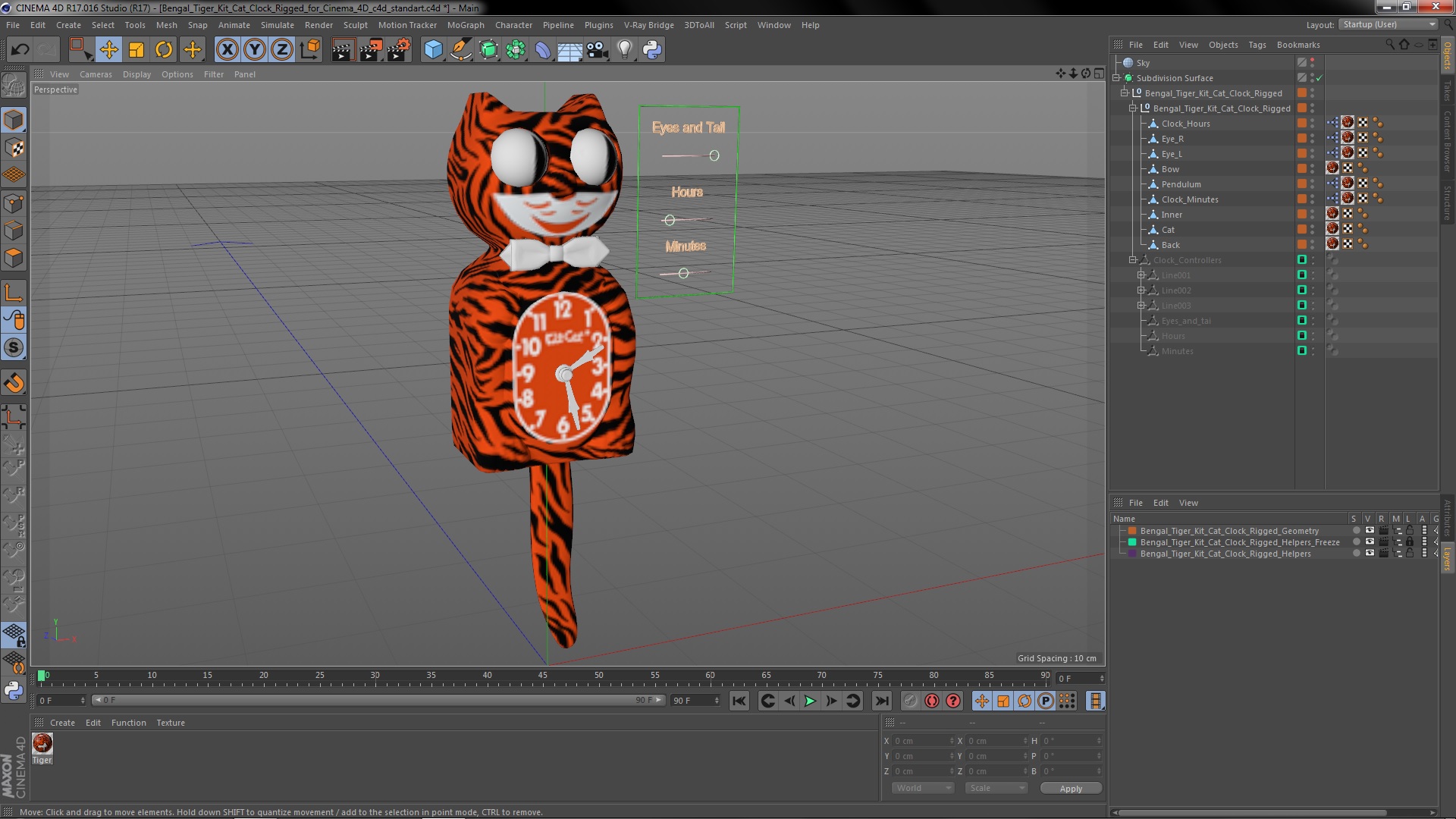
Task: Collapse Clock_Controllers tree node
Action: tap(1133, 260)
